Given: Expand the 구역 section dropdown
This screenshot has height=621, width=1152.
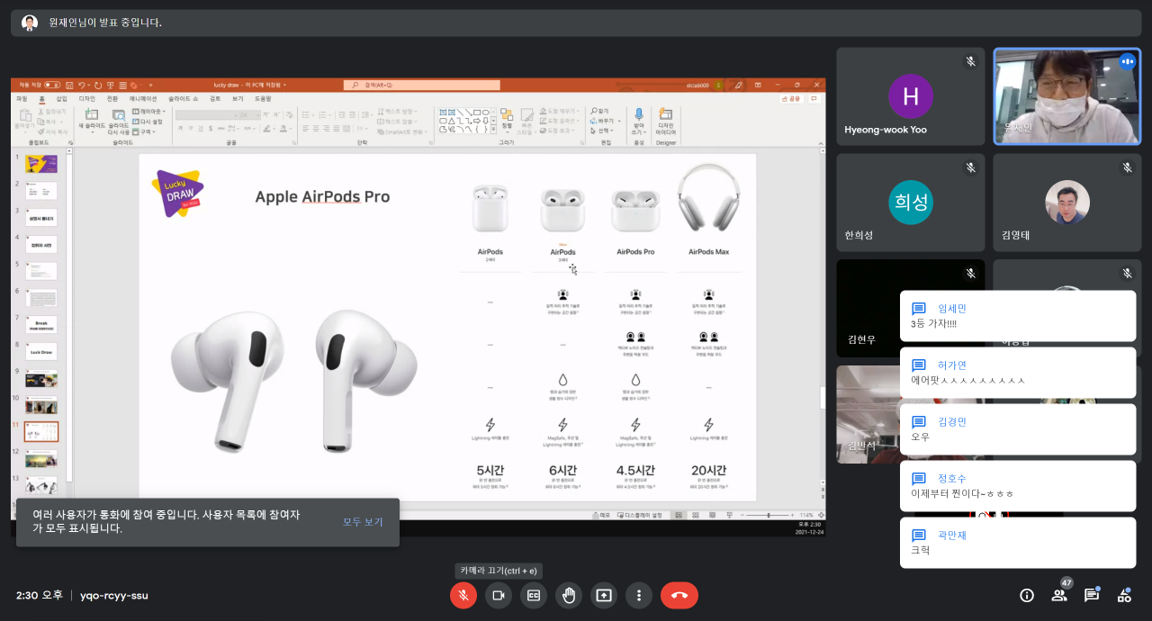Looking at the screenshot, I should 143,132.
